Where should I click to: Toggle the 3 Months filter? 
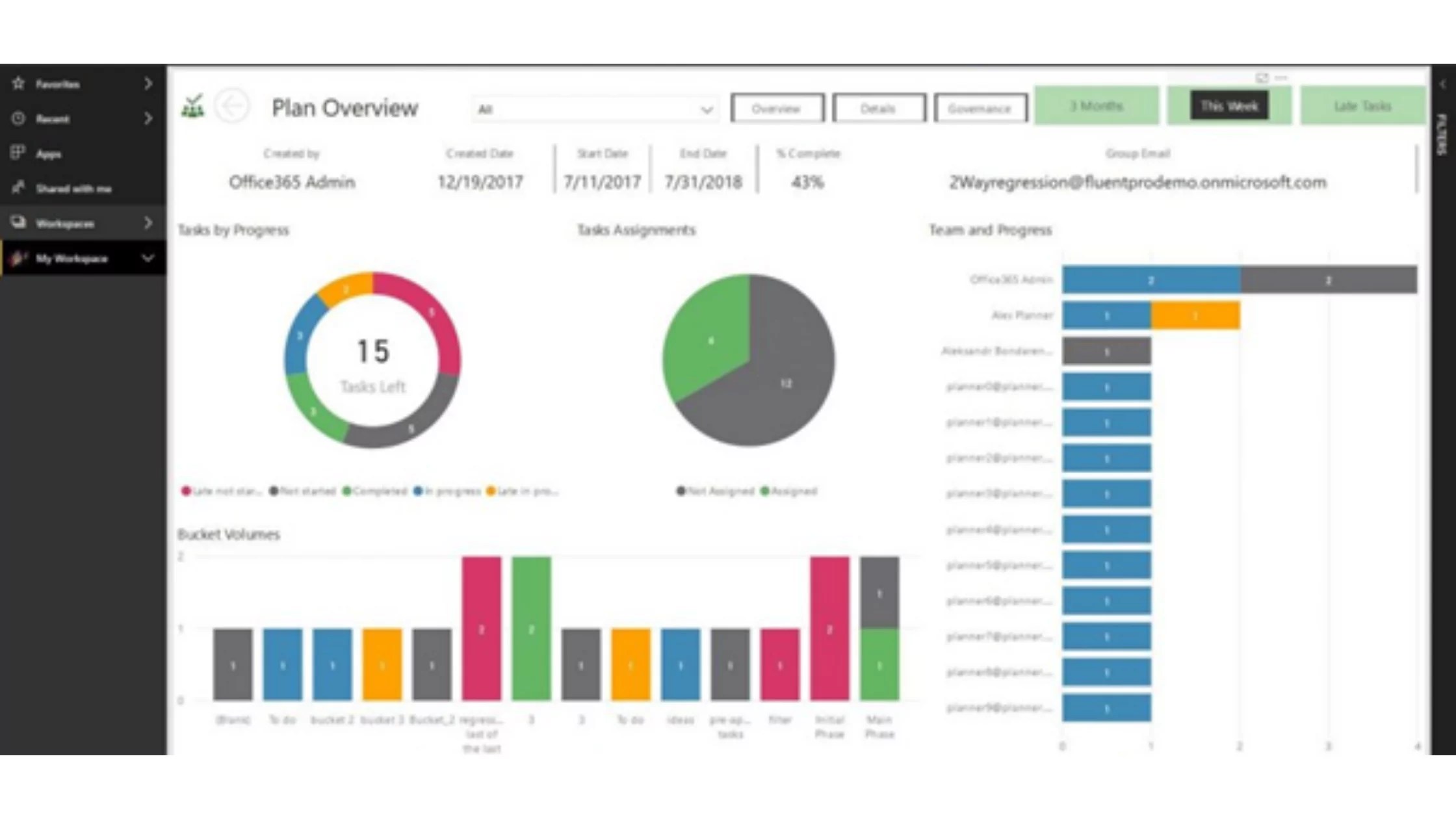coord(1096,105)
